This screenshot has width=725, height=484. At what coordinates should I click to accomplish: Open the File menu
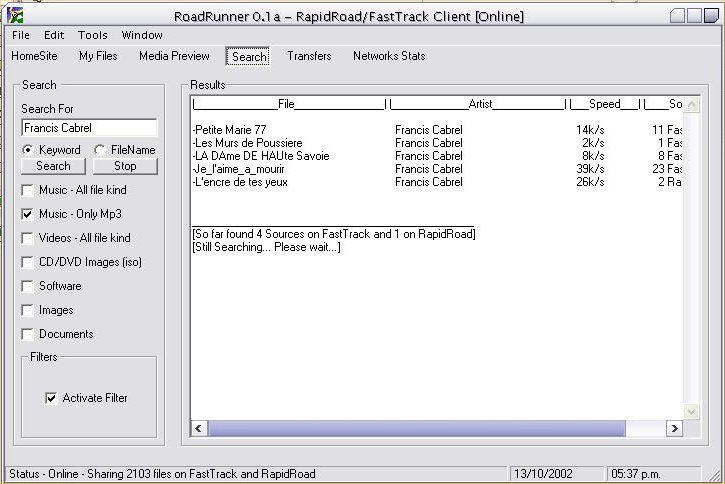point(21,35)
